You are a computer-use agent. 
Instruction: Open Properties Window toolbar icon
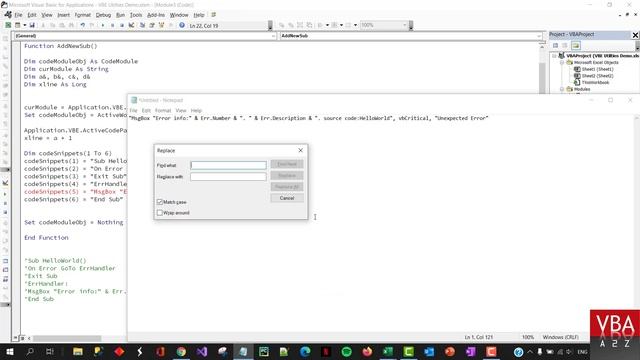[x=152, y=25]
